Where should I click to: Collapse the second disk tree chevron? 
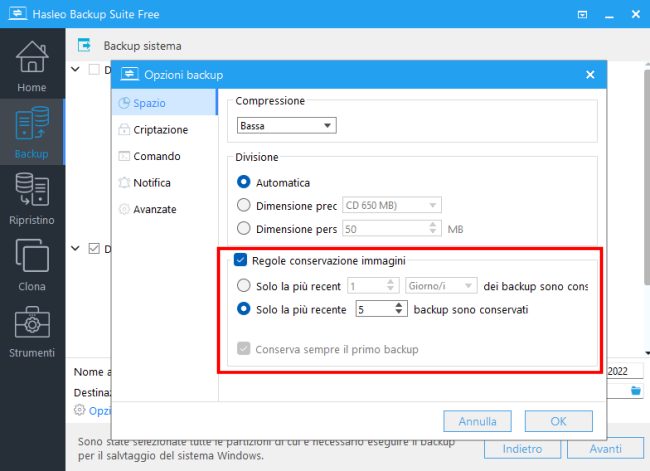[x=75, y=248]
